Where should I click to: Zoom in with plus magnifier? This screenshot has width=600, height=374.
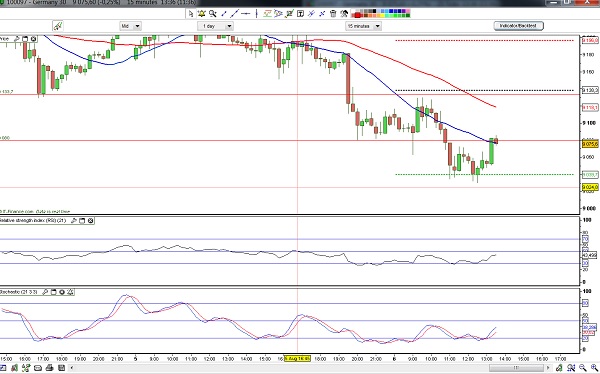595,368
